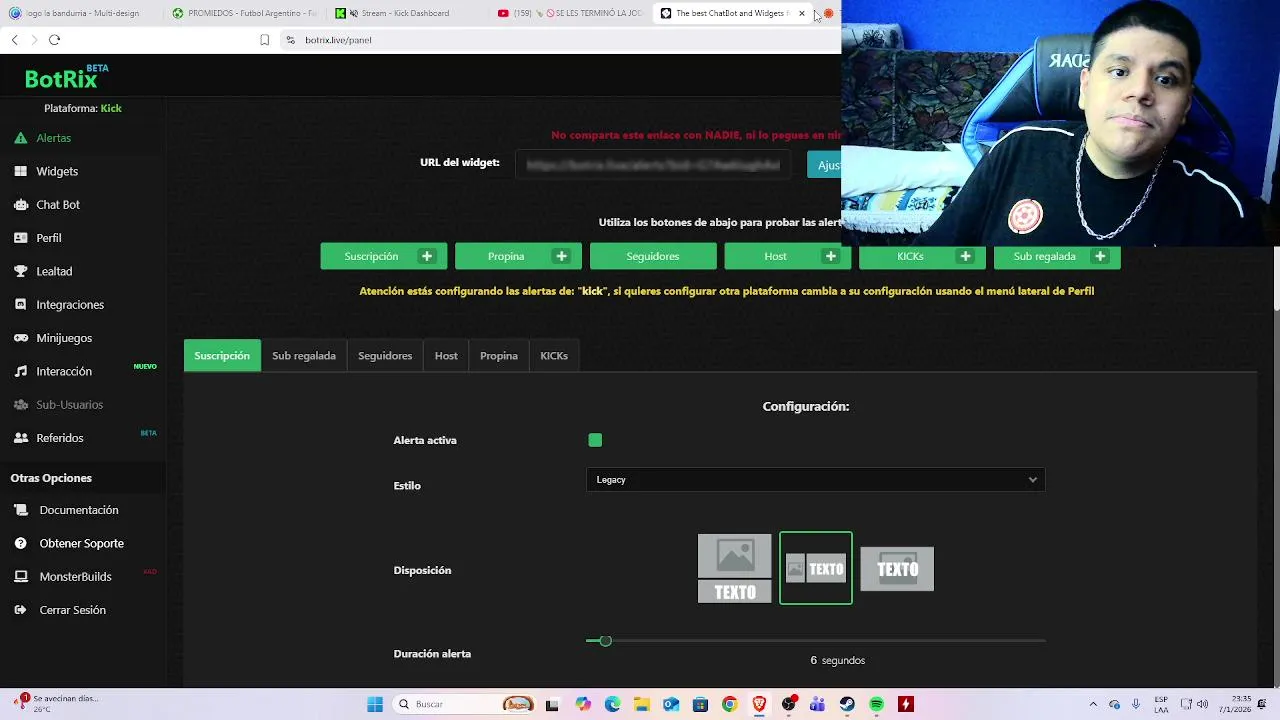
Task: Click the blurred URL del widget field
Action: pyautogui.click(x=654, y=165)
